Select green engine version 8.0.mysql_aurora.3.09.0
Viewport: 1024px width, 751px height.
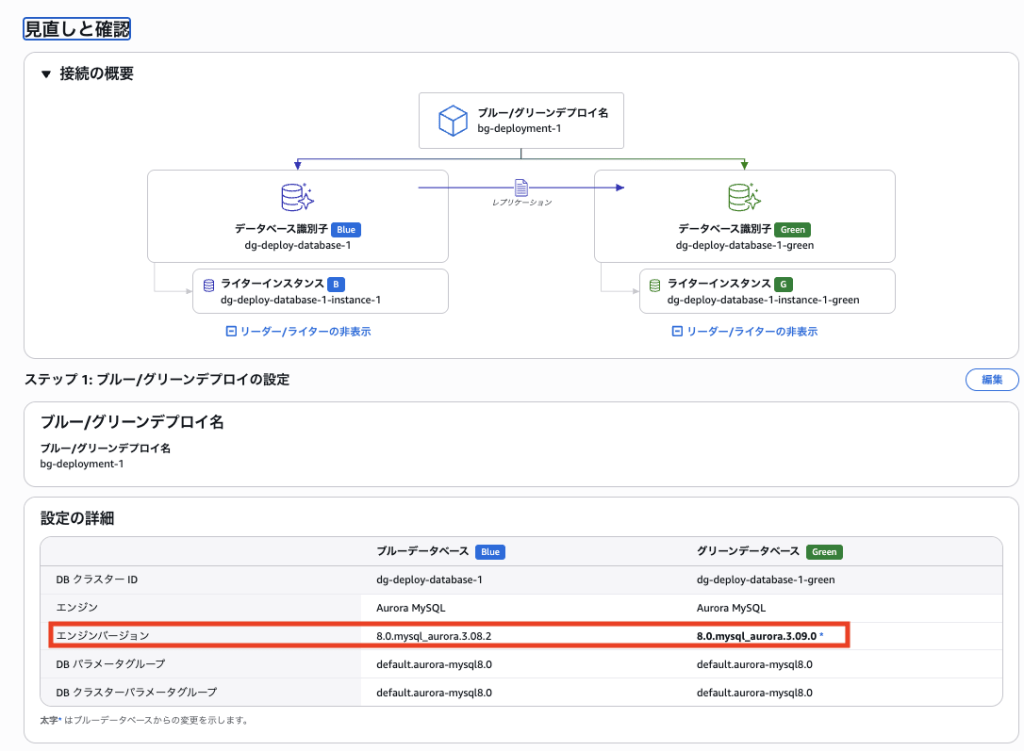[757, 636]
